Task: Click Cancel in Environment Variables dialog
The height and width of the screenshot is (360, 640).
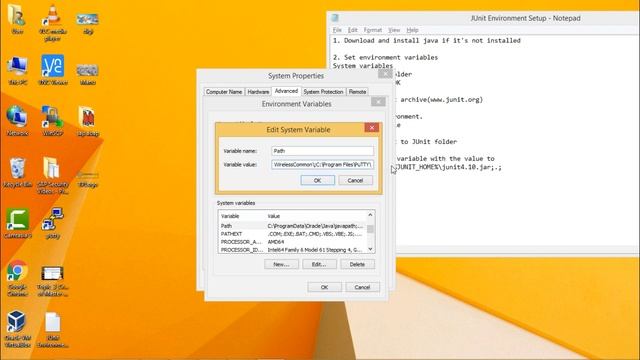Action: click(362, 287)
